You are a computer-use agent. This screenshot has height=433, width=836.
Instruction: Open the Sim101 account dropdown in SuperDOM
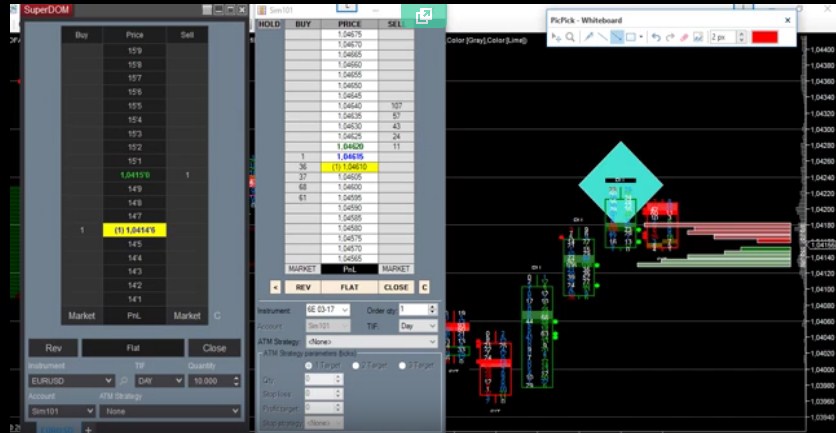(x=88, y=411)
